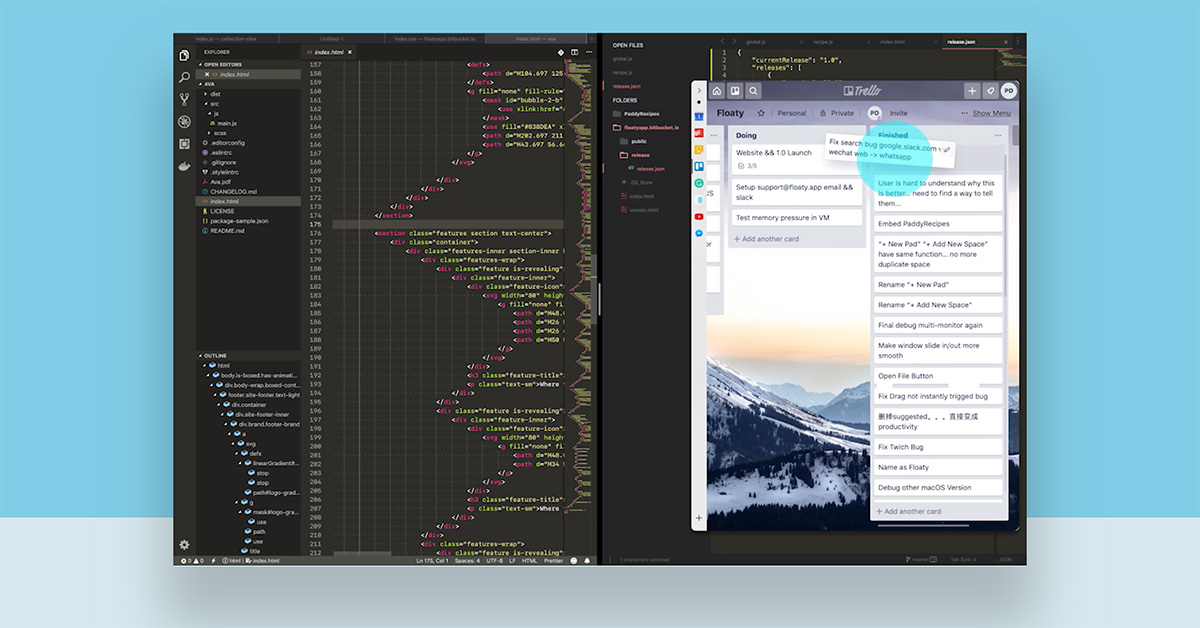Open CHANGELOG.md in explorer

pos(233,191)
